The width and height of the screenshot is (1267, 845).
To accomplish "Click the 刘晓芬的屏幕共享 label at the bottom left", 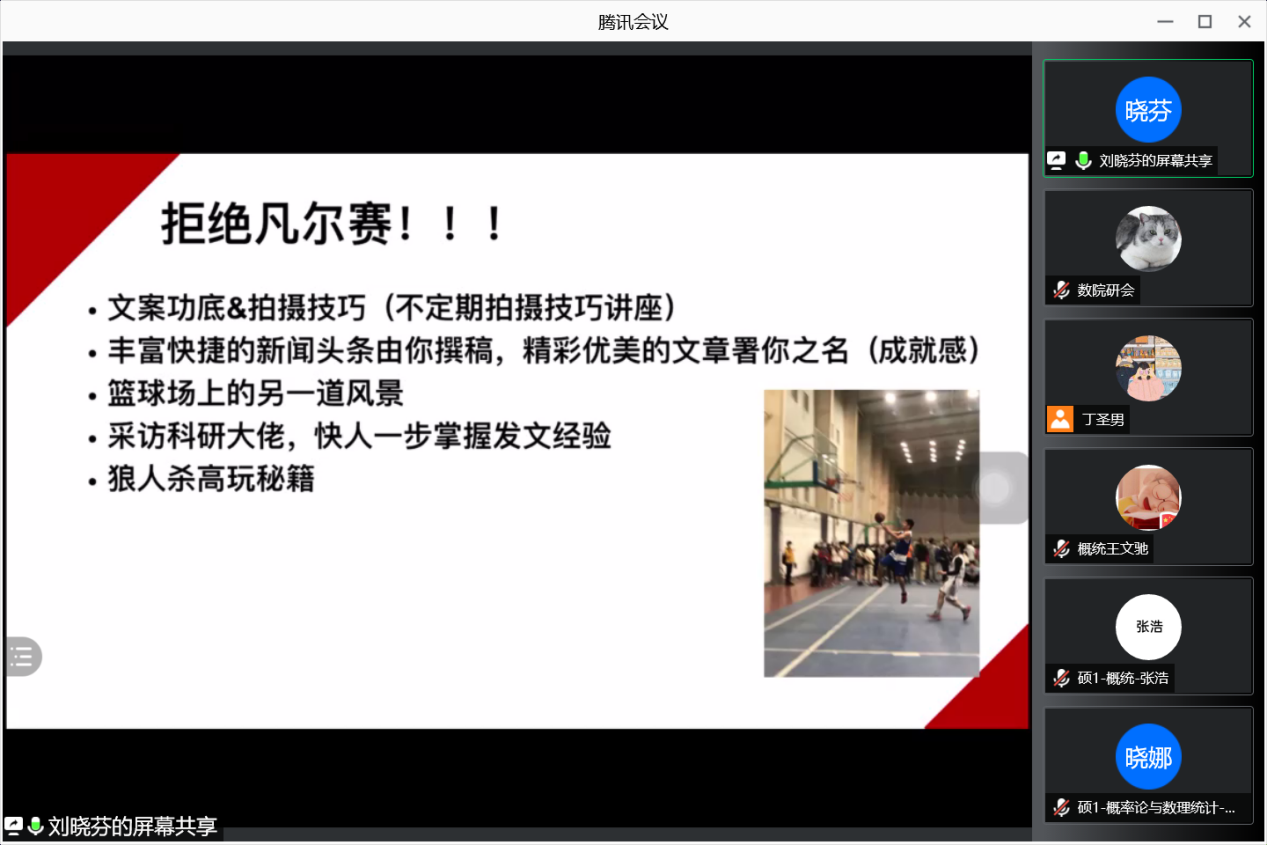I will click(x=132, y=827).
